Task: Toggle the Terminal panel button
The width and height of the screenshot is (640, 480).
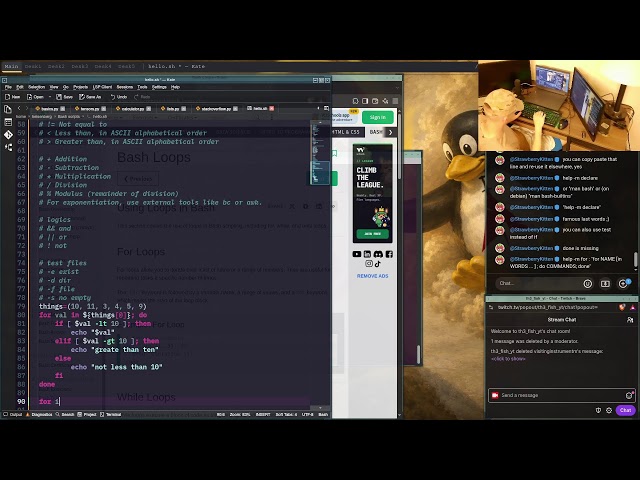Action: (x=111, y=414)
